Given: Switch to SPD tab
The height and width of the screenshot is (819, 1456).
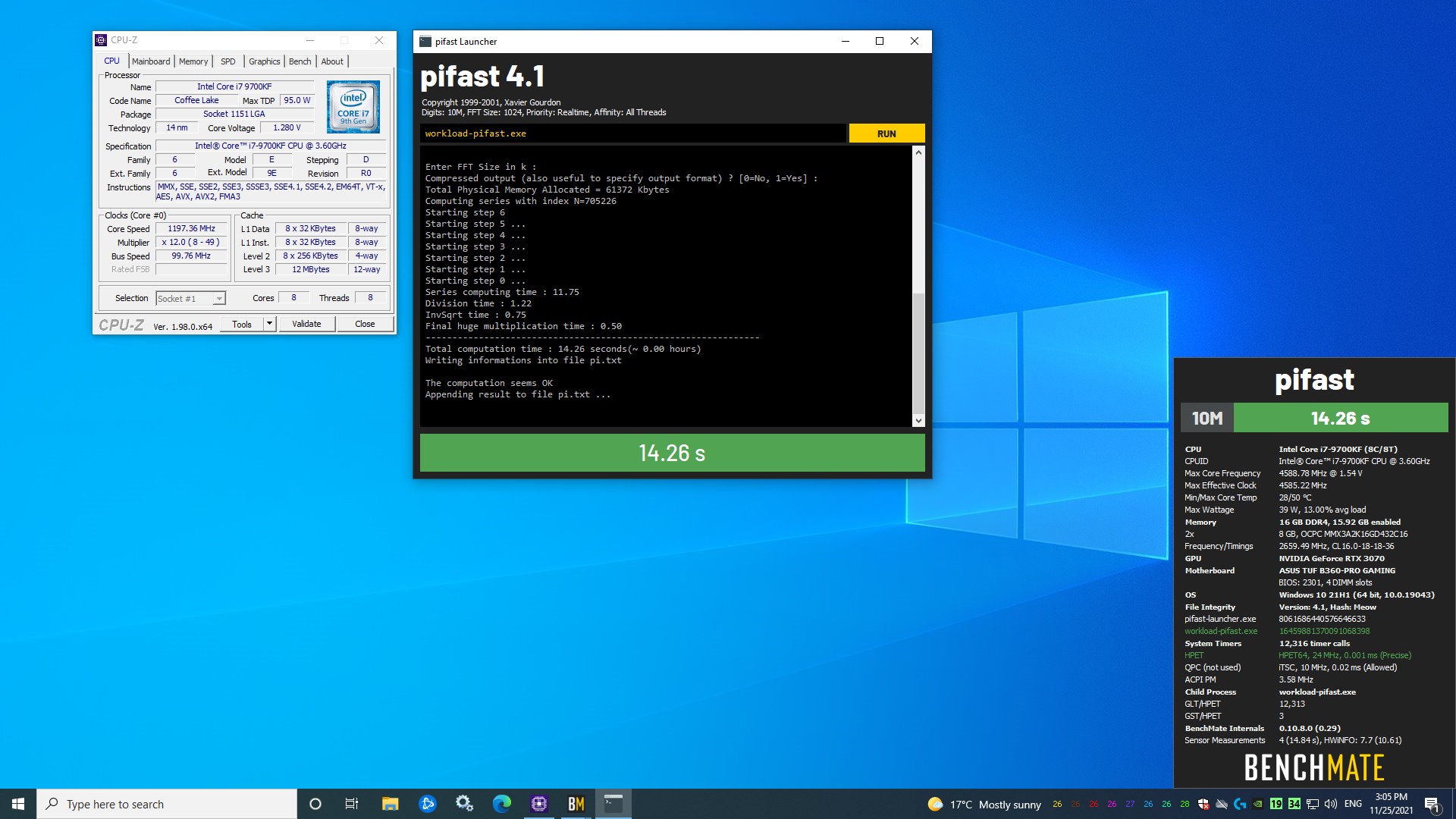Looking at the screenshot, I should [228, 61].
